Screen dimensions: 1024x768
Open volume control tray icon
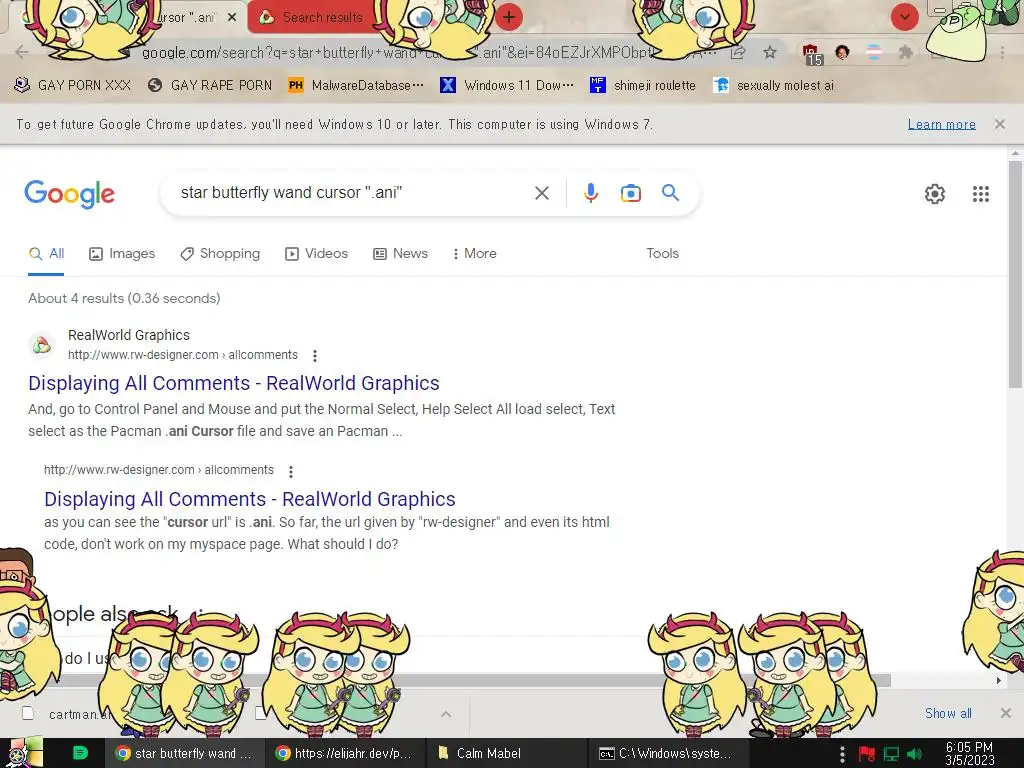(914, 754)
